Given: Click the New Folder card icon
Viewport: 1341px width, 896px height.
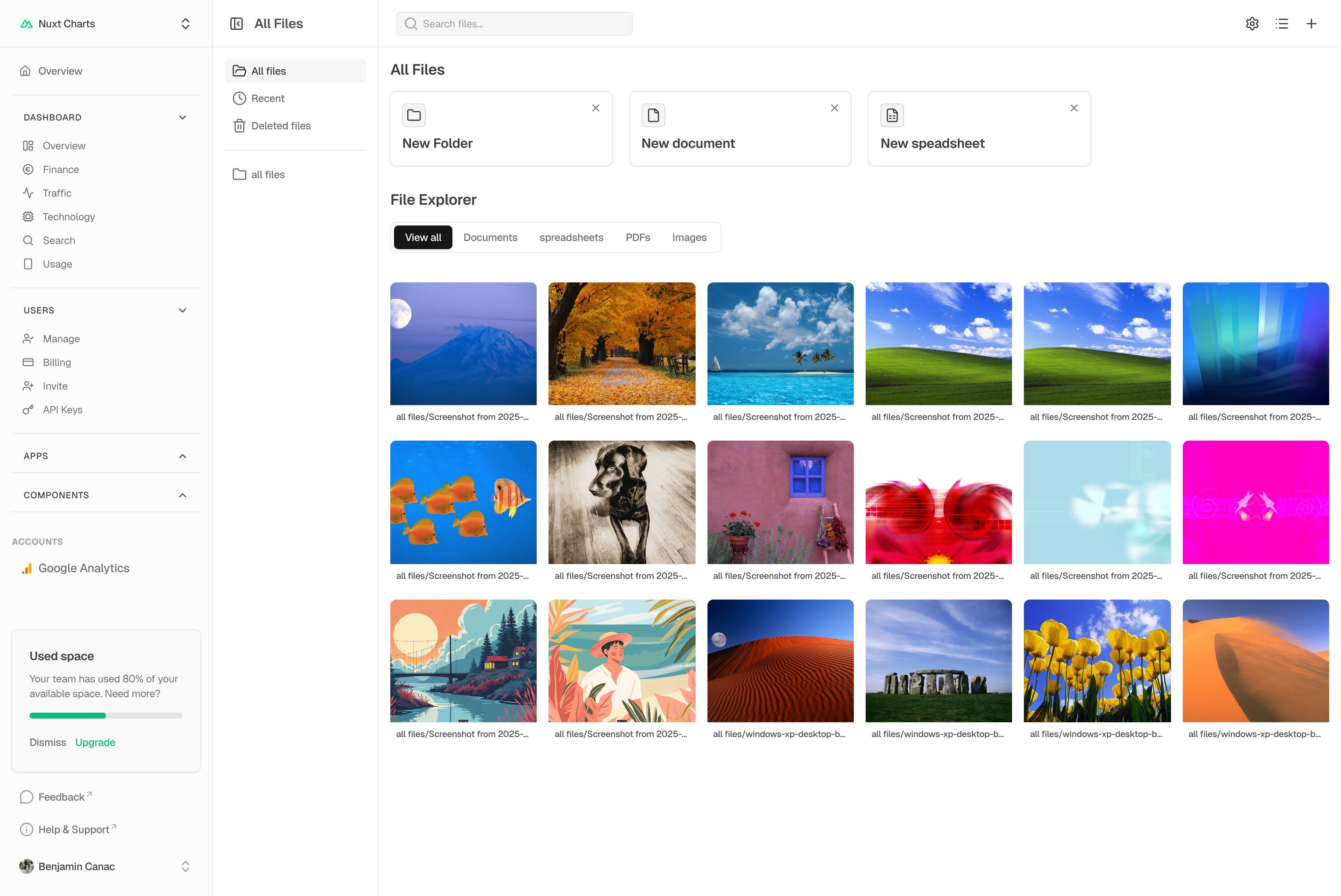Looking at the screenshot, I should (414, 115).
